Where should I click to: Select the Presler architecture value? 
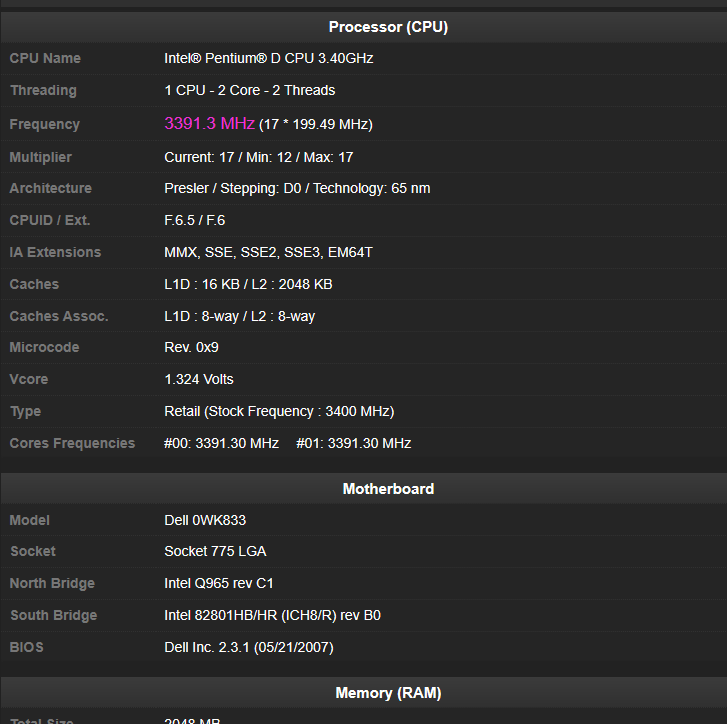click(297, 188)
